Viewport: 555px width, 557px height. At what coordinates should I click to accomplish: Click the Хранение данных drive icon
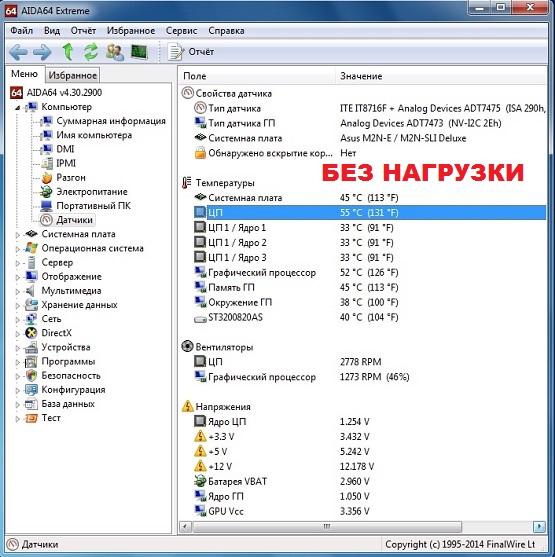(x=31, y=305)
